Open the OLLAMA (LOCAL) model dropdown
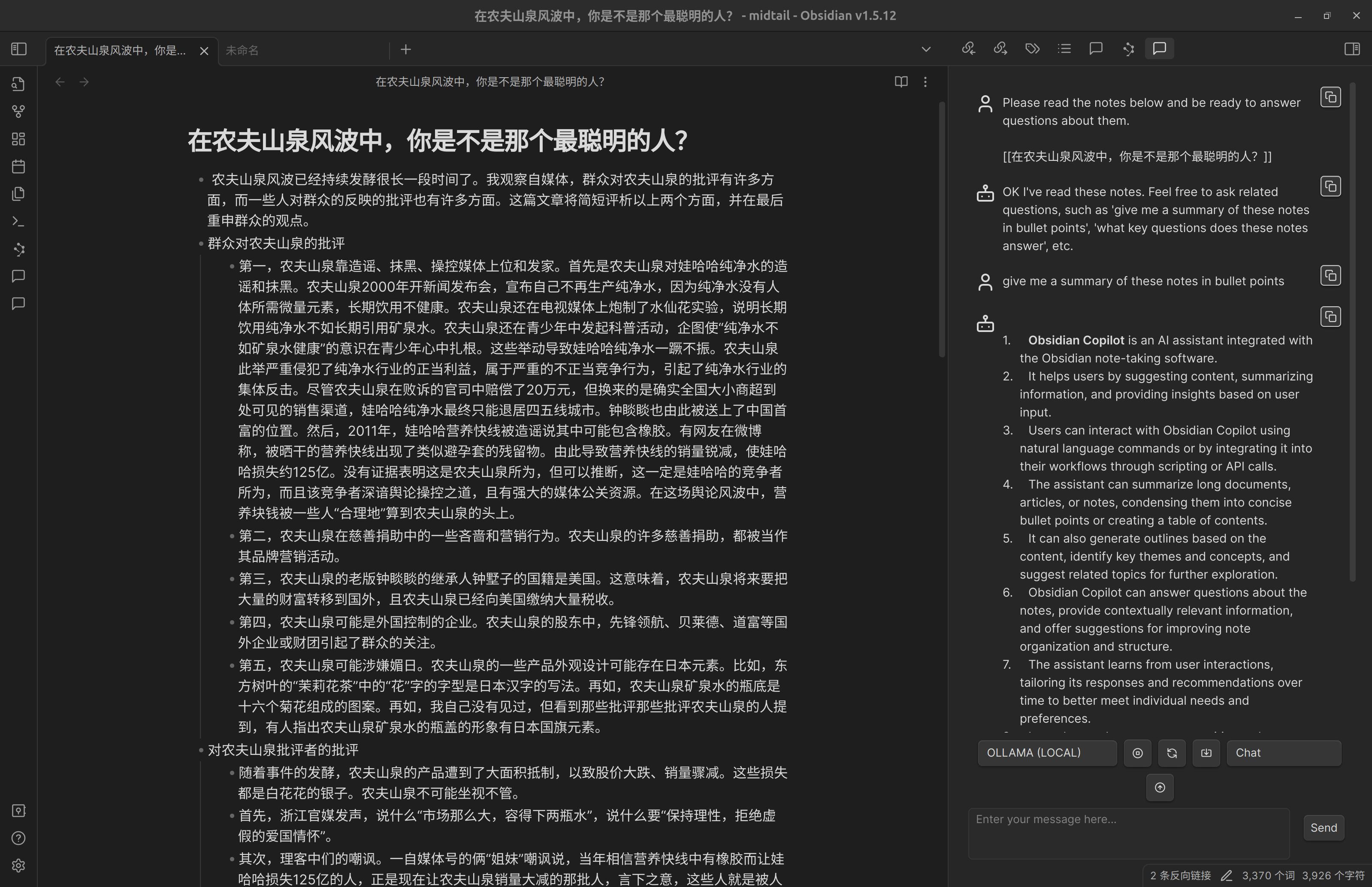This screenshot has width=1372, height=887. pyautogui.click(x=1047, y=753)
